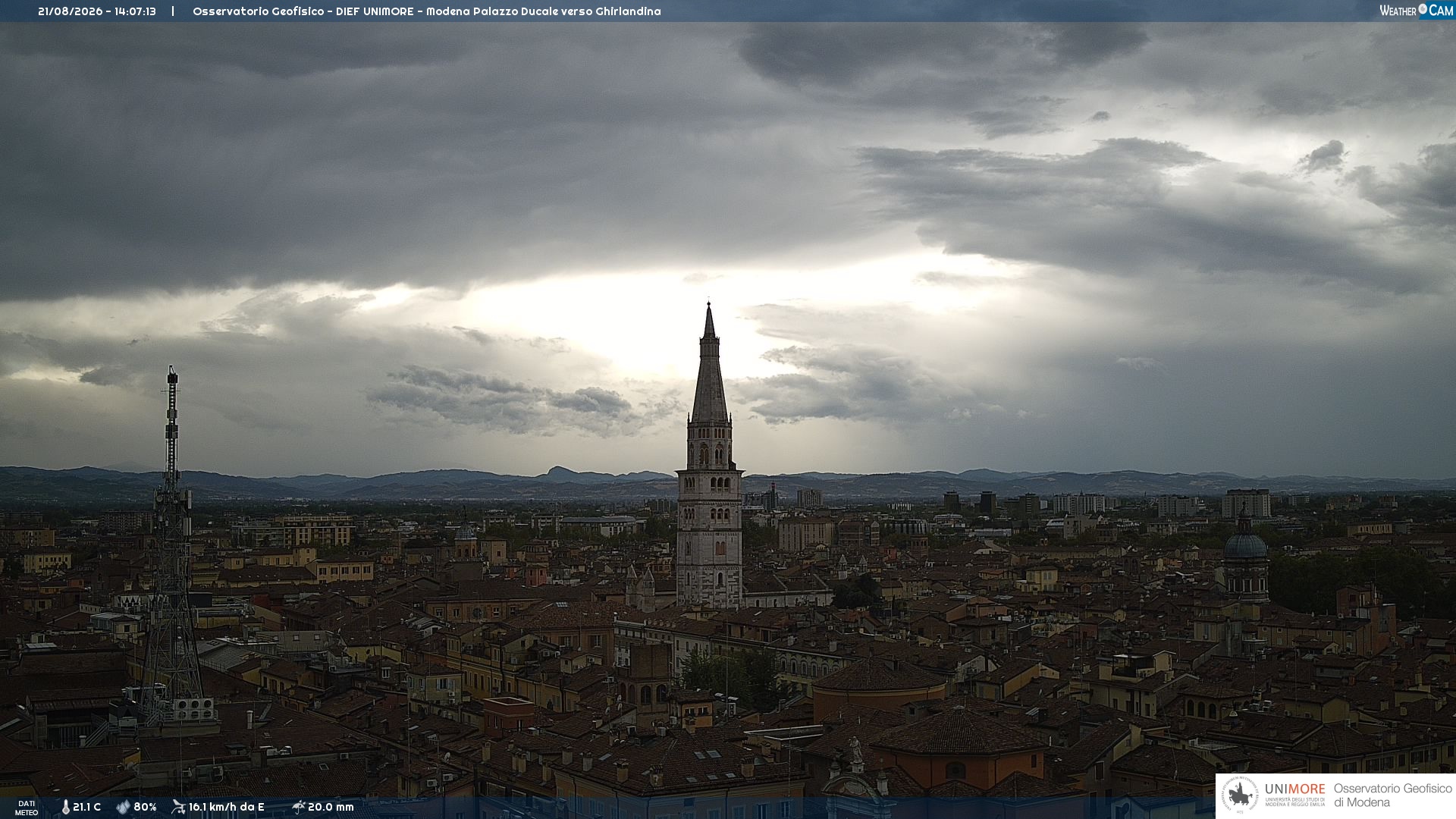Select the 80% humidity reading
Viewport: 1456px width, 819px height.
click(x=145, y=807)
